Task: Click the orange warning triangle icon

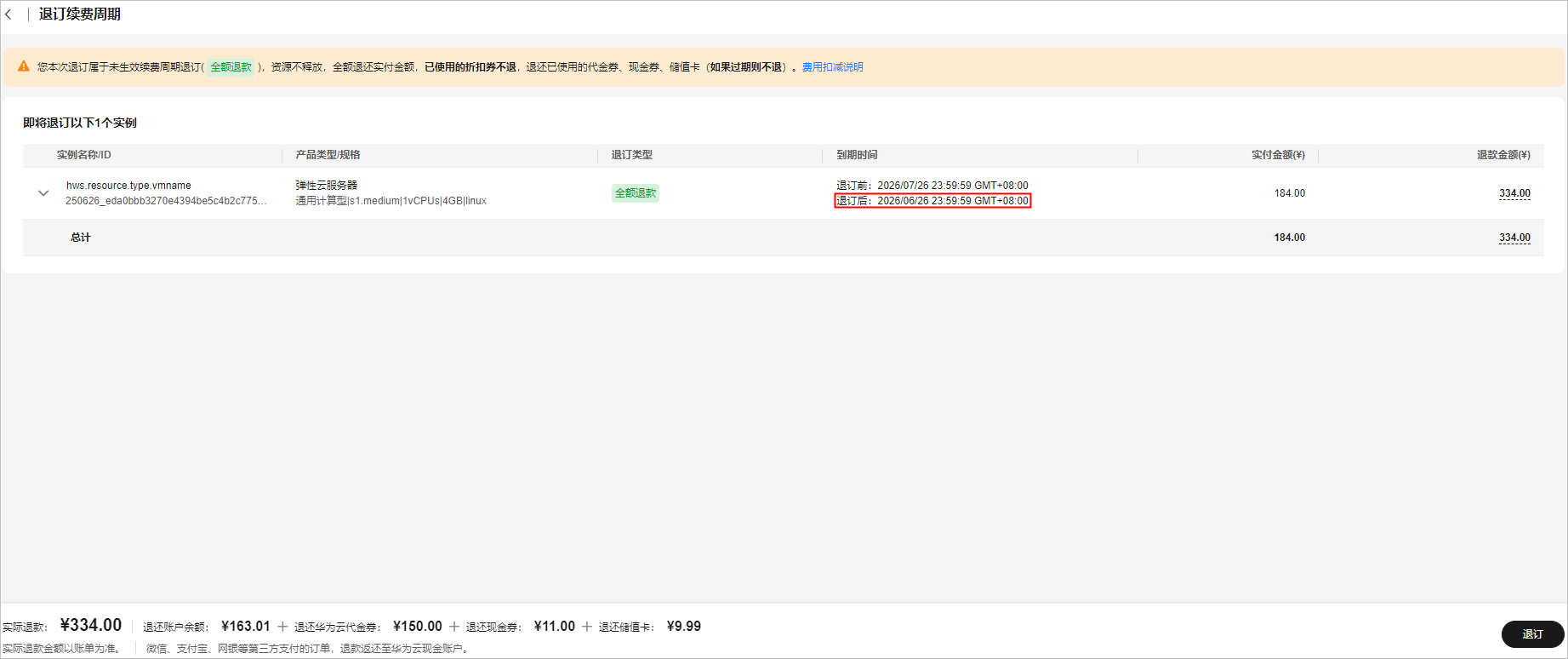Action: click(24, 66)
